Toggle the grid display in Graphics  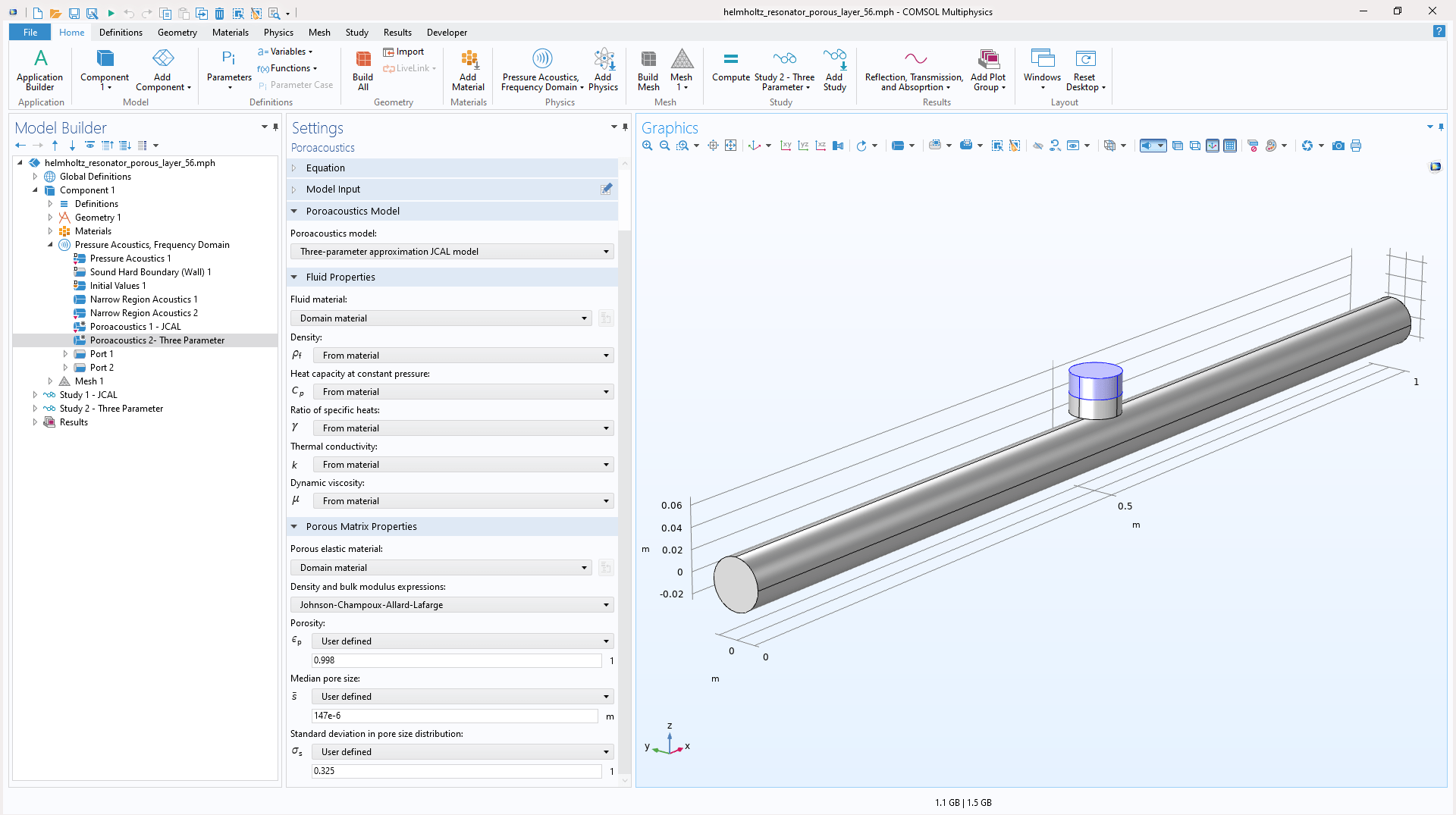coord(1230,146)
